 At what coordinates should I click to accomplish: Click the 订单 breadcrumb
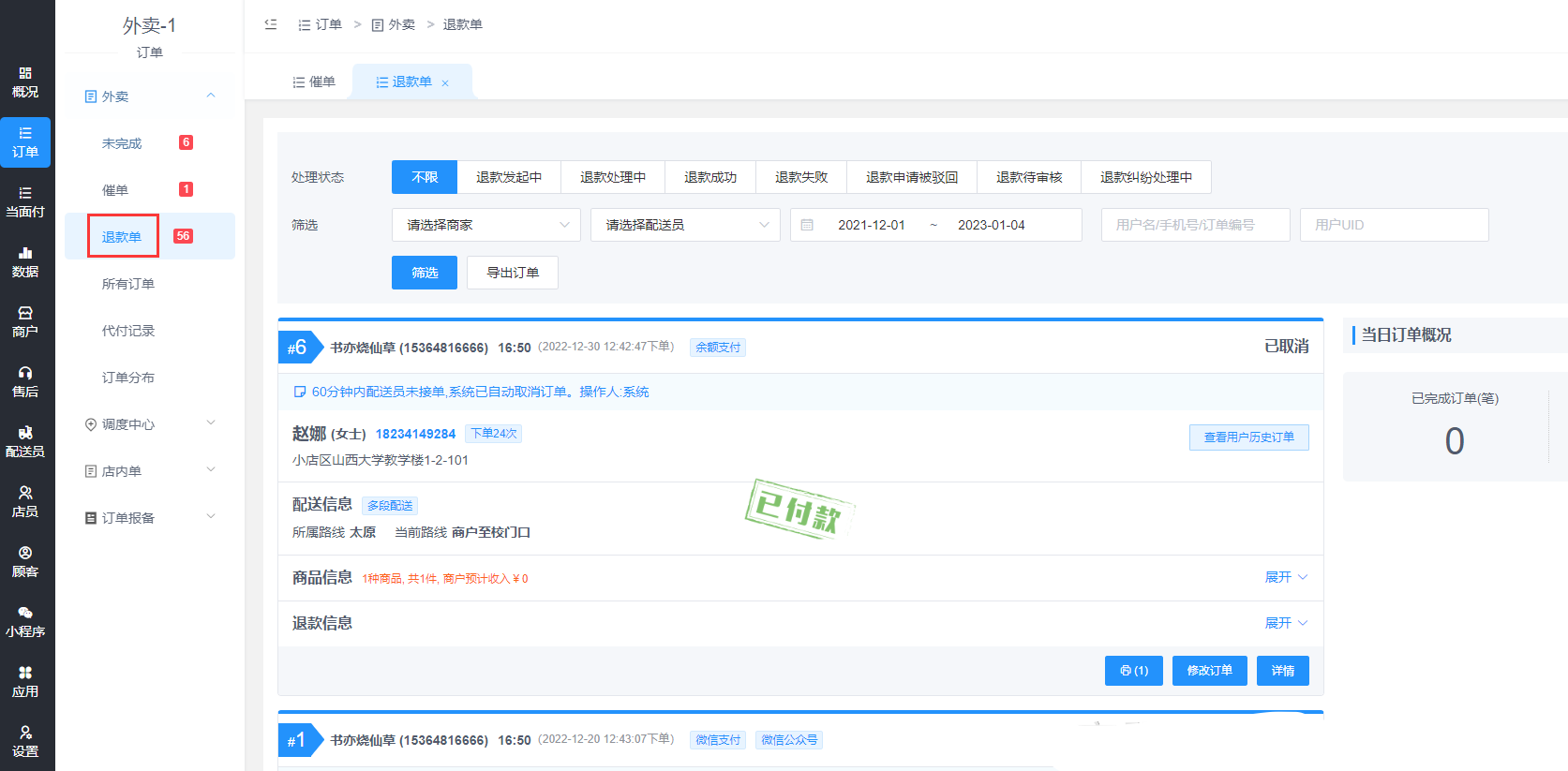tap(320, 24)
